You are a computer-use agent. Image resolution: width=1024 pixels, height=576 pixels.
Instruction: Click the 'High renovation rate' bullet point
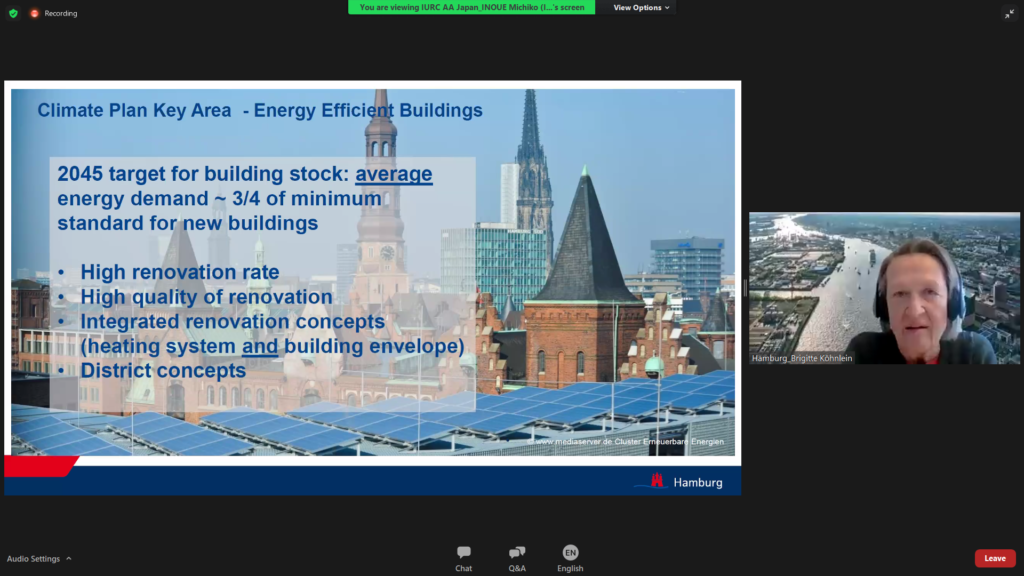tap(180, 272)
